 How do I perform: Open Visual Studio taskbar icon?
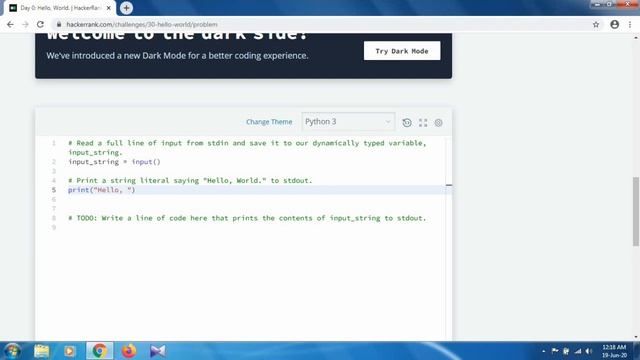coord(158,351)
